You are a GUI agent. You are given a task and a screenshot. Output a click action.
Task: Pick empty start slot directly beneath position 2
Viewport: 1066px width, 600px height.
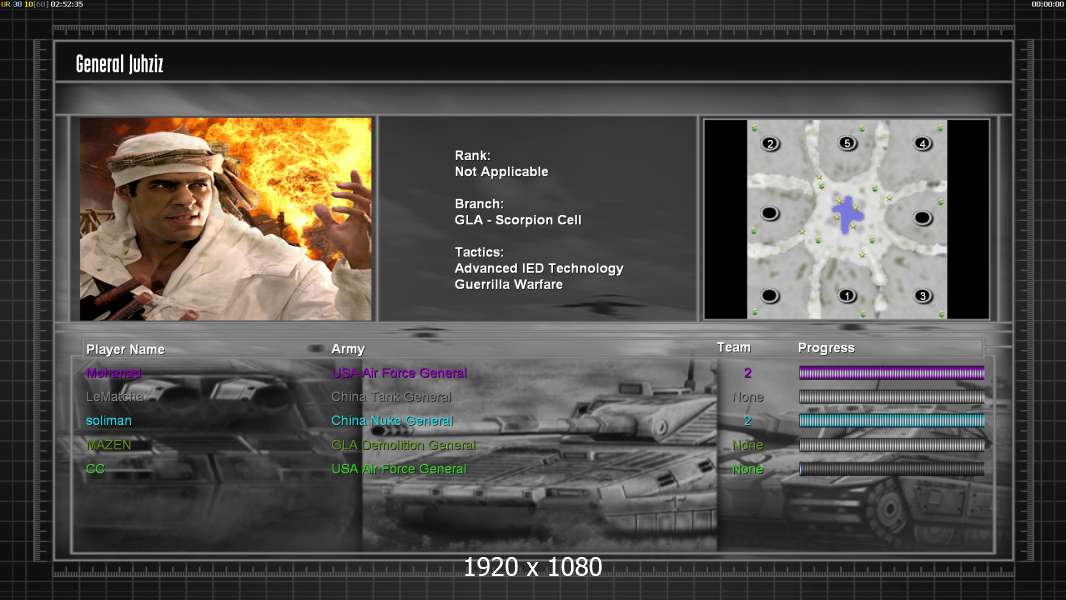[x=770, y=214]
